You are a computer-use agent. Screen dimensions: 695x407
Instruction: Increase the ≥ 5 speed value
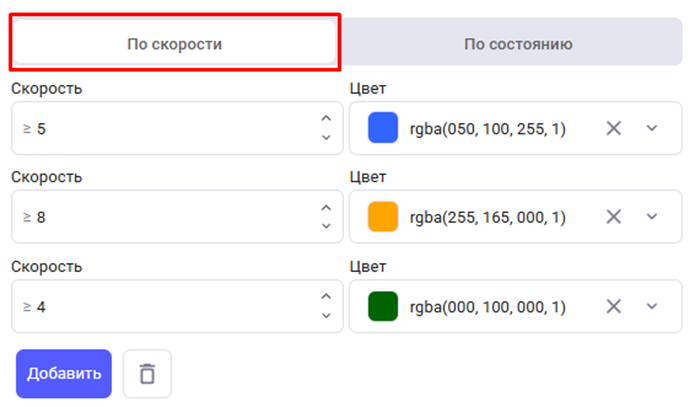point(325,119)
